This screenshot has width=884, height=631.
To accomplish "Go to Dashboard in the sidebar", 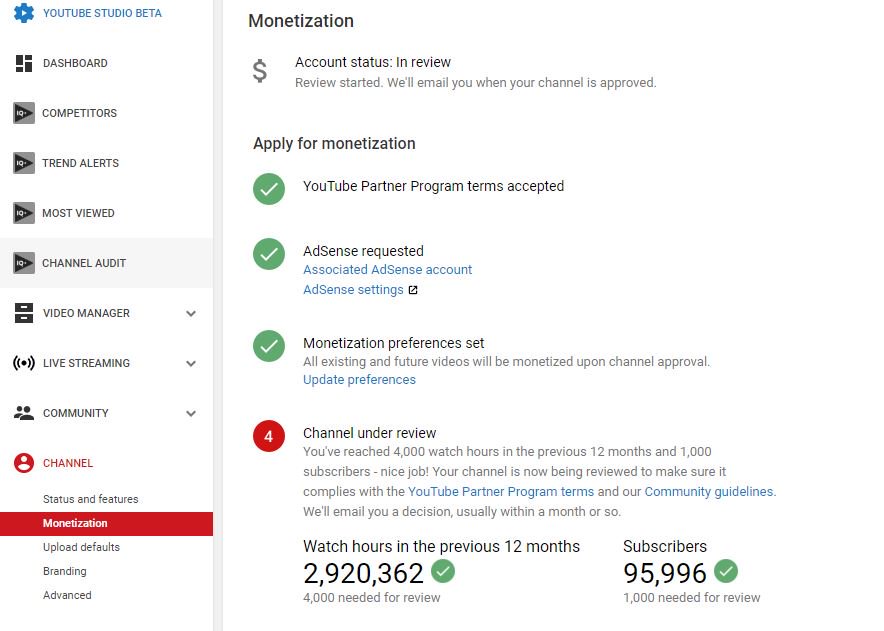I will tap(75, 63).
